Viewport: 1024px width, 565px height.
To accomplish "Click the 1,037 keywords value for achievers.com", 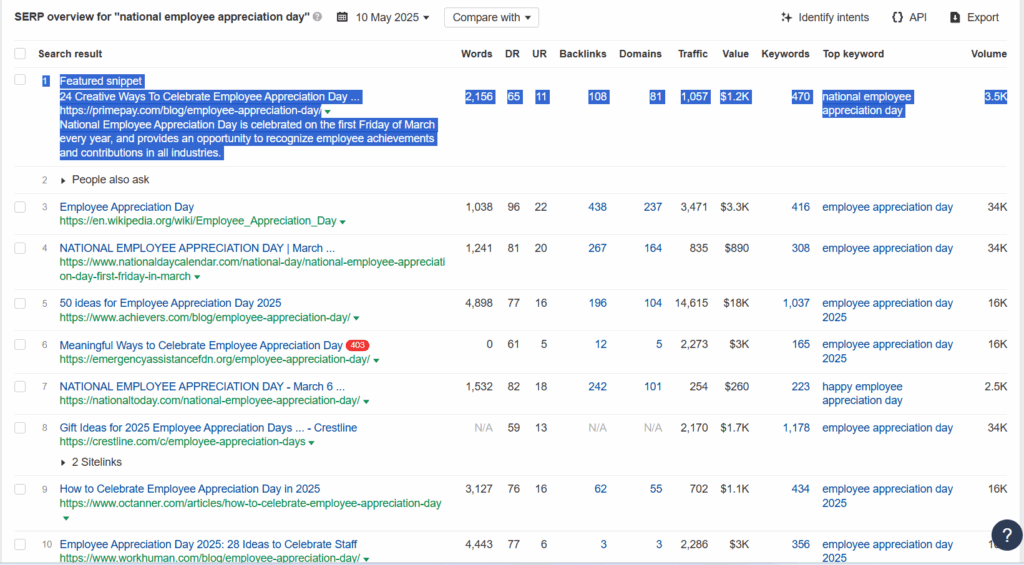I will click(x=796, y=303).
